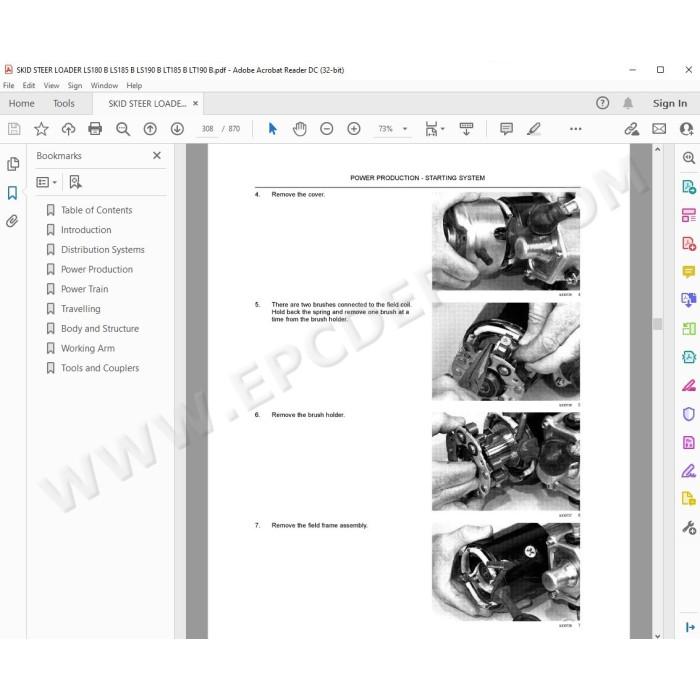Switch to the Home tab
Viewport: 700px width, 700px height.
pos(21,104)
